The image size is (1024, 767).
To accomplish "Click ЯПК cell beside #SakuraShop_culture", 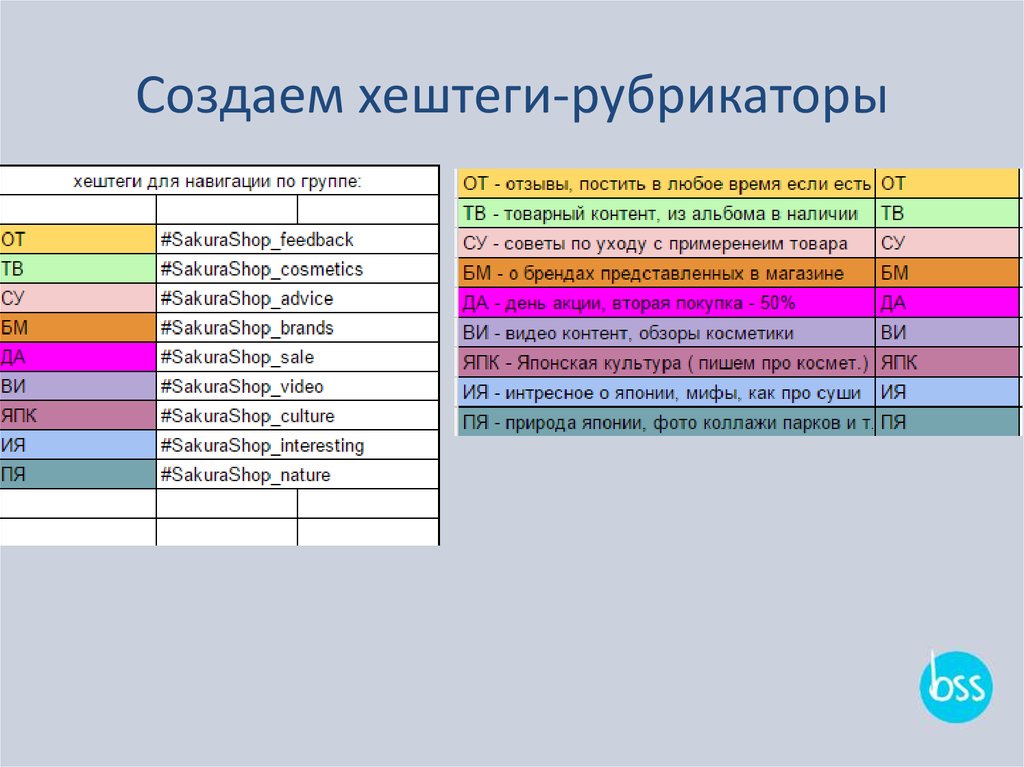I will click(78, 416).
